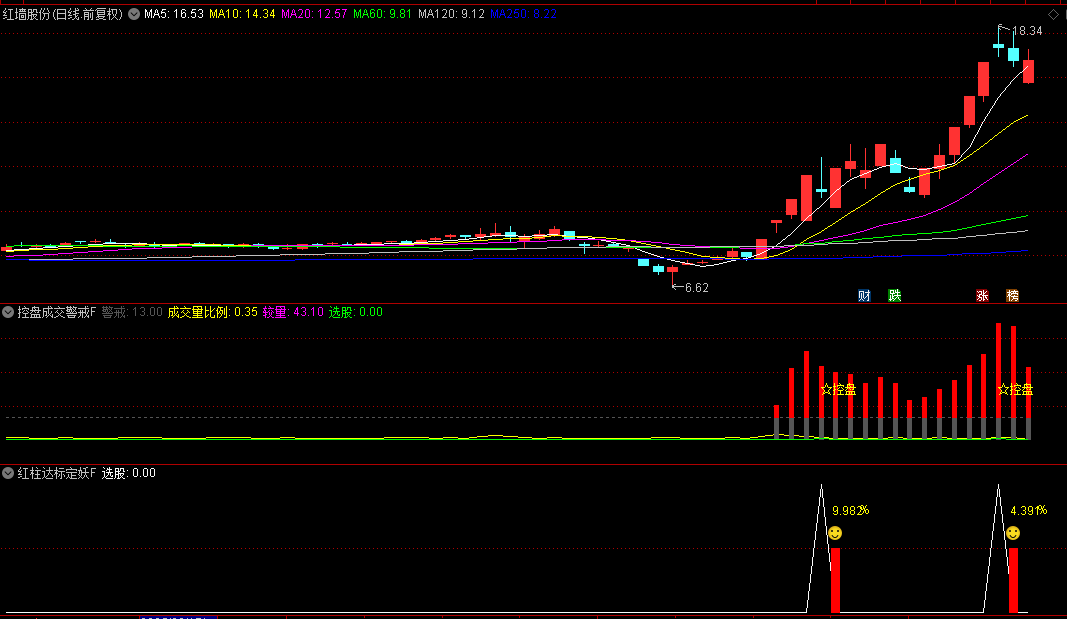
Task: Open the main chart indicator dropdown arrow
Action: click(x=134, y=15)
